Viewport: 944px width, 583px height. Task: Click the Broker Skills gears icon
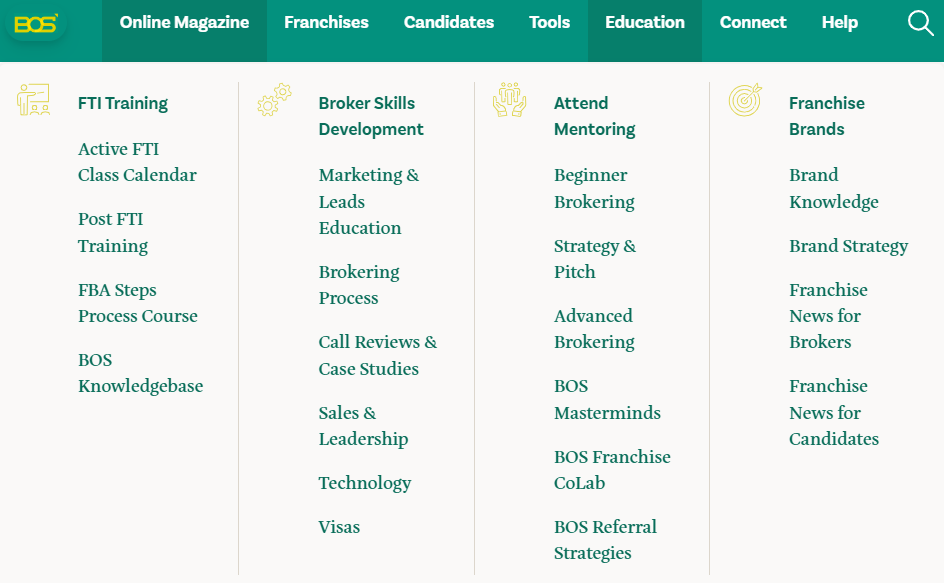(274, 100)
